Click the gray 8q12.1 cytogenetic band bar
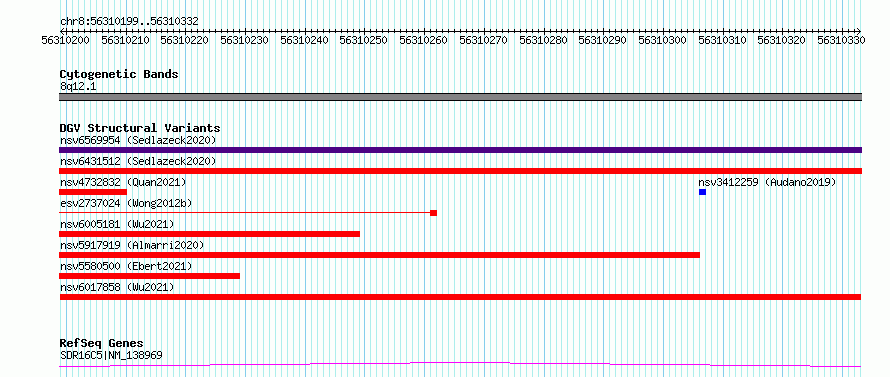Screen dimensions: 890x377 pos(460,97)
